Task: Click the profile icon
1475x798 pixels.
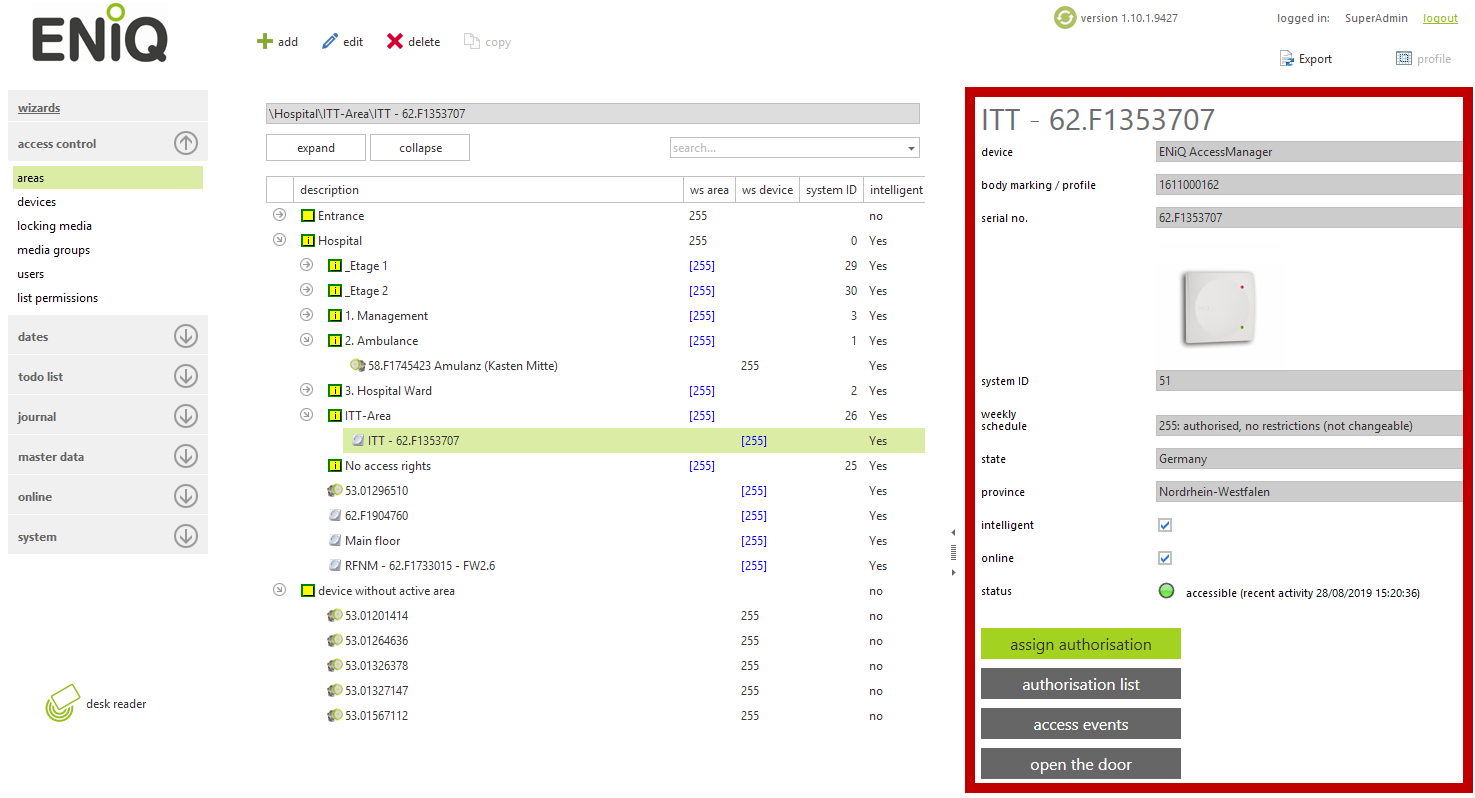Action: [x=1404, y=59]
